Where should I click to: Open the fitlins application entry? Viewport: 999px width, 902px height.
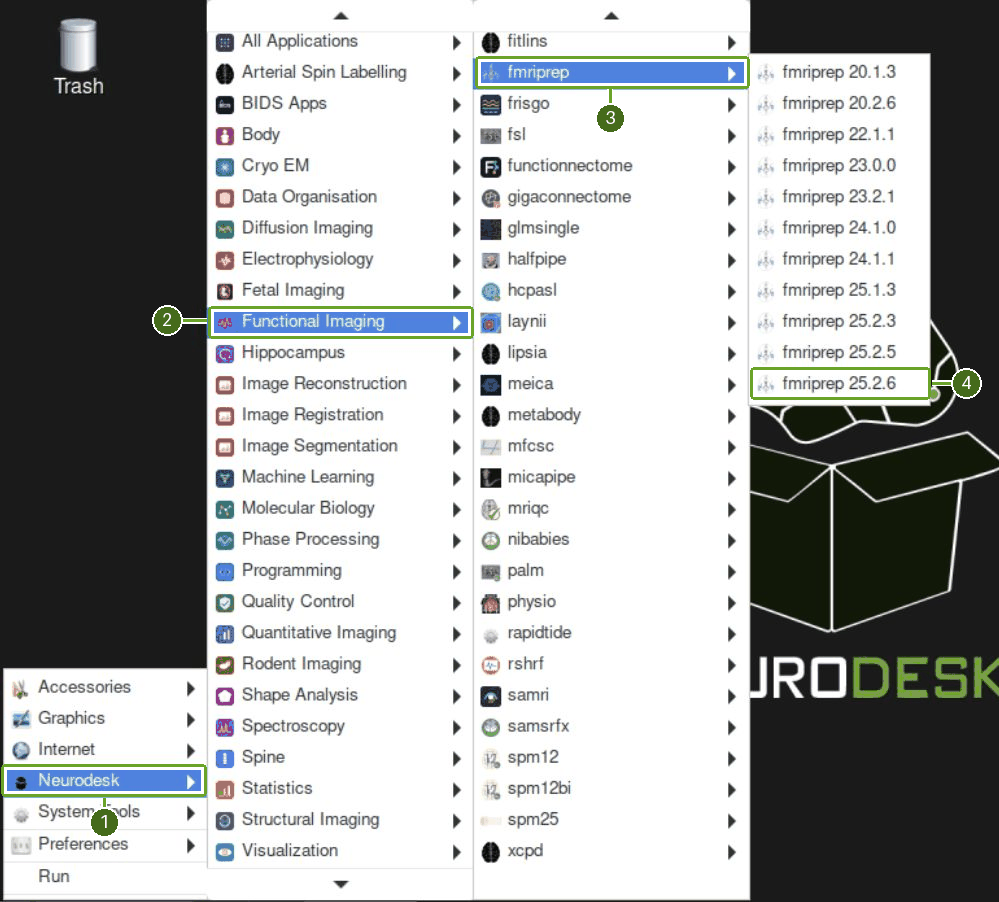pos(611,41)
